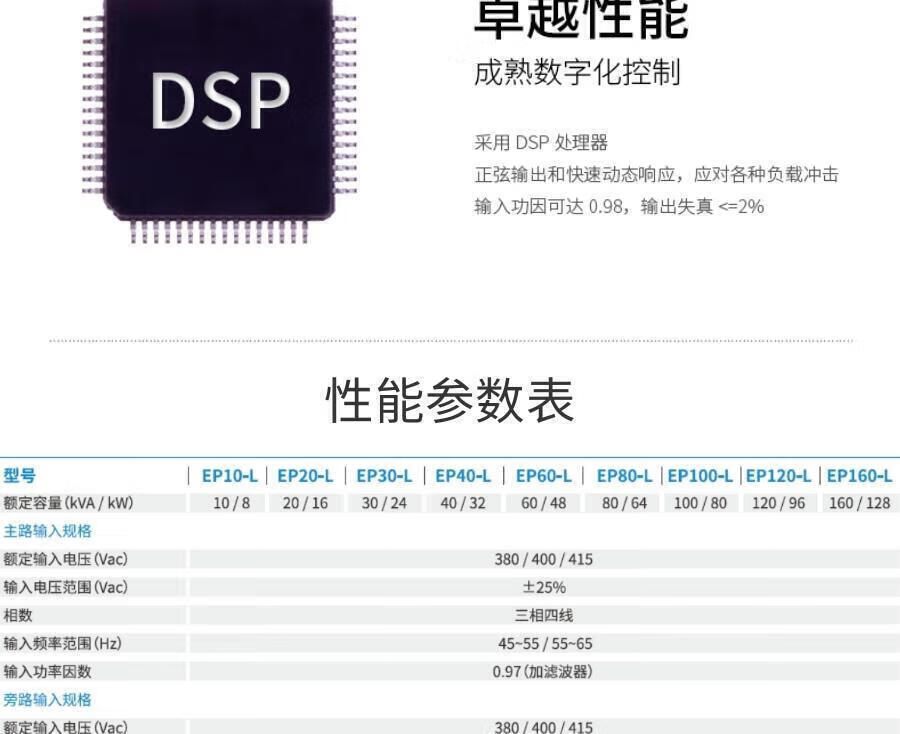The width and height of the screenshot is (900, 734).
Task: Click the 旁路输入规格 section label
Action: [x=47, y=699]
